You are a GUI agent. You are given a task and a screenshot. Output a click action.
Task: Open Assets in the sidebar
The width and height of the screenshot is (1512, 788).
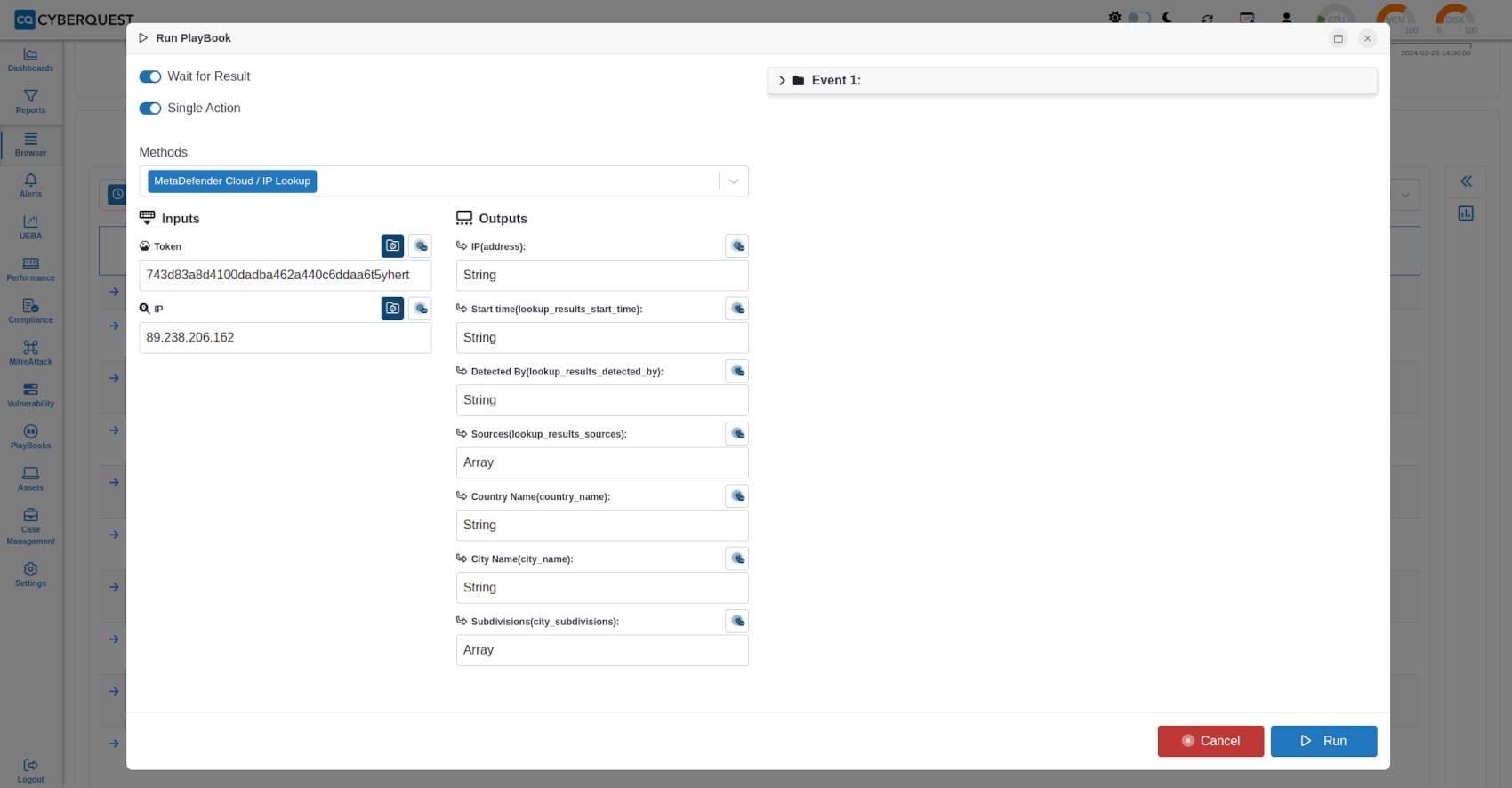click(x=31, y=479)
